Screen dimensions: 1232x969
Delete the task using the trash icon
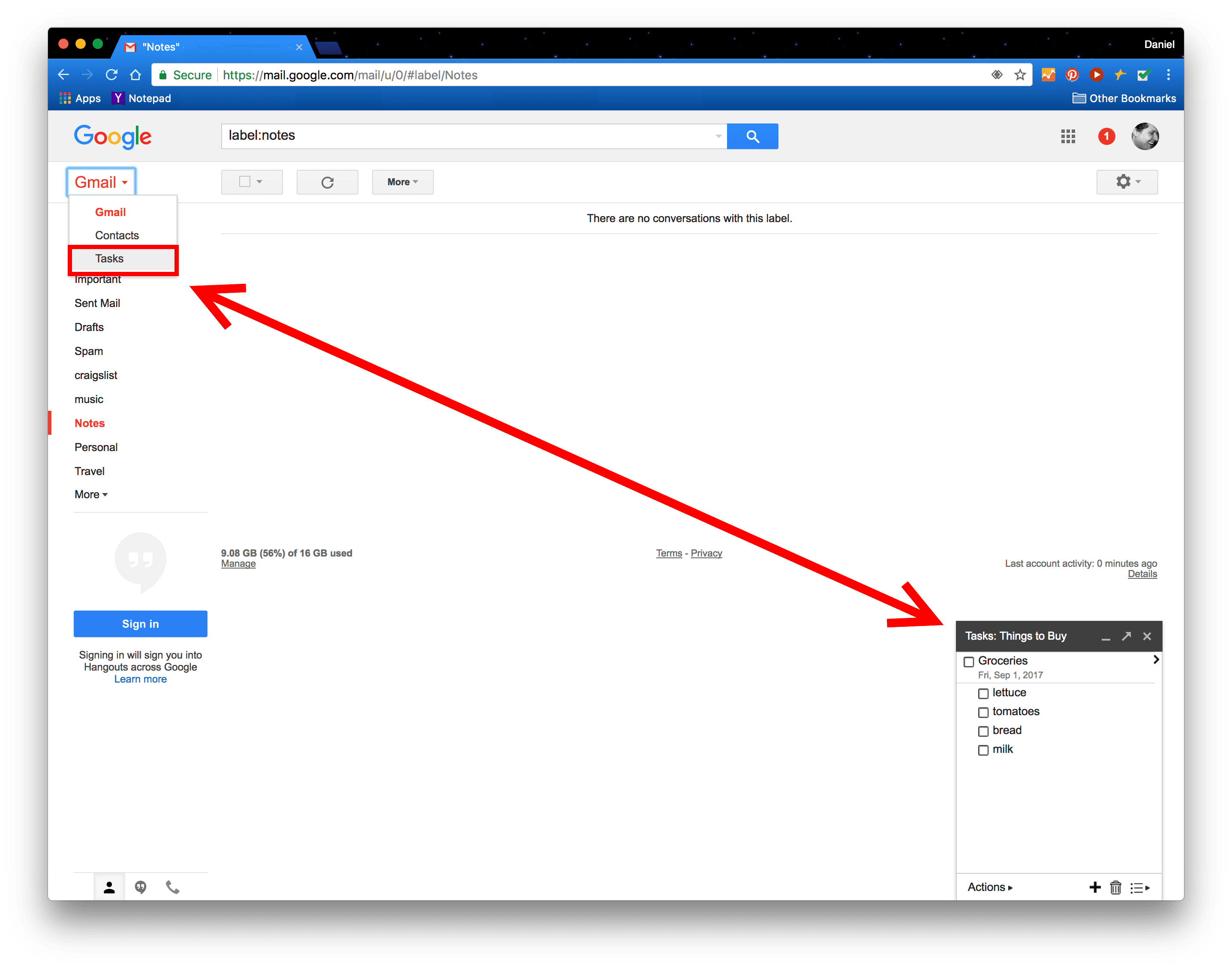pyautogui.click(x=1116, y=887)
